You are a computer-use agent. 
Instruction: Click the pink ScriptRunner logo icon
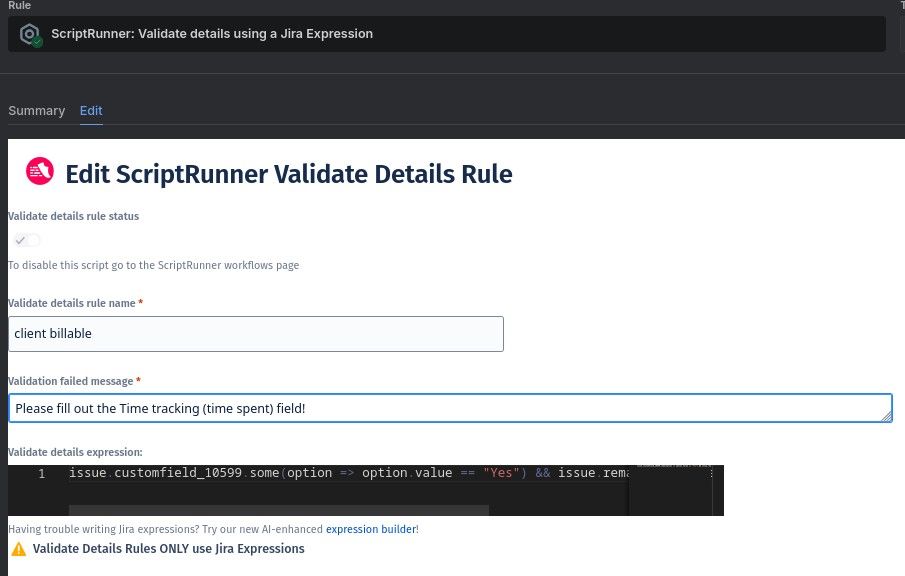coord(40,171)
